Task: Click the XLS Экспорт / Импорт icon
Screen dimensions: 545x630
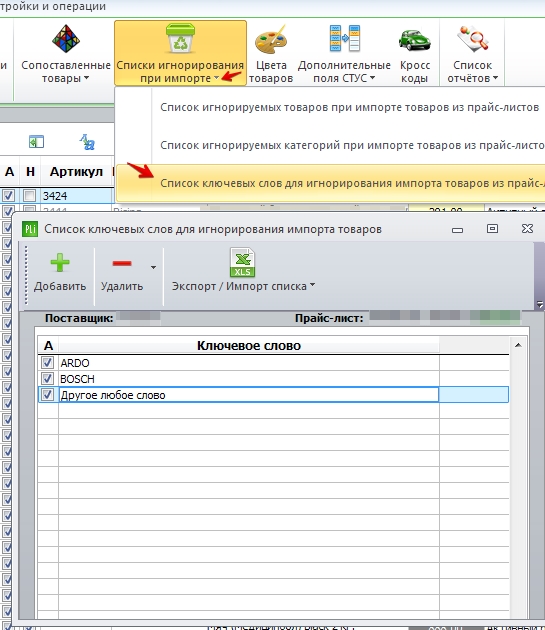Action: pyautogui.click(x=242, y=262)
